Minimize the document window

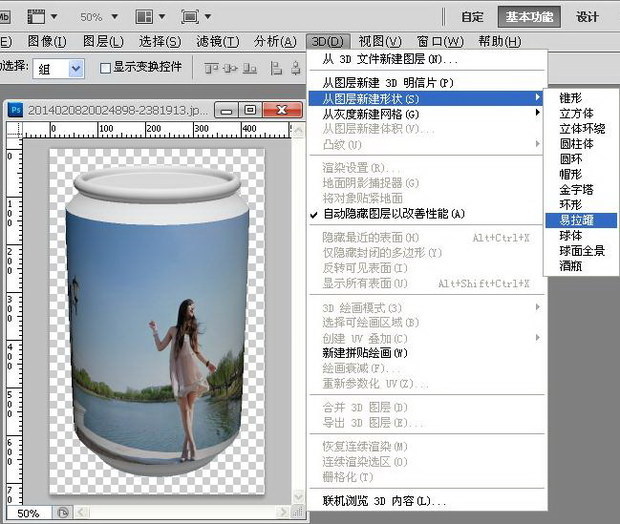(226, 110)
